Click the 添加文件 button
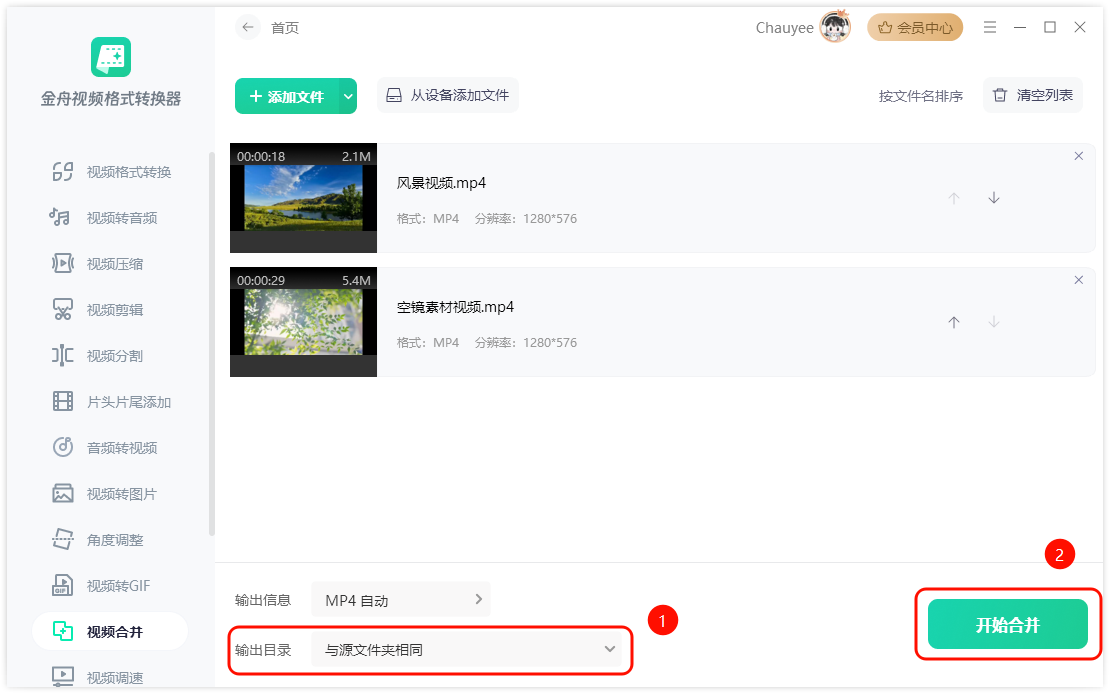The width and height of the screenshot is (1110, 694). tap(287, 96)
